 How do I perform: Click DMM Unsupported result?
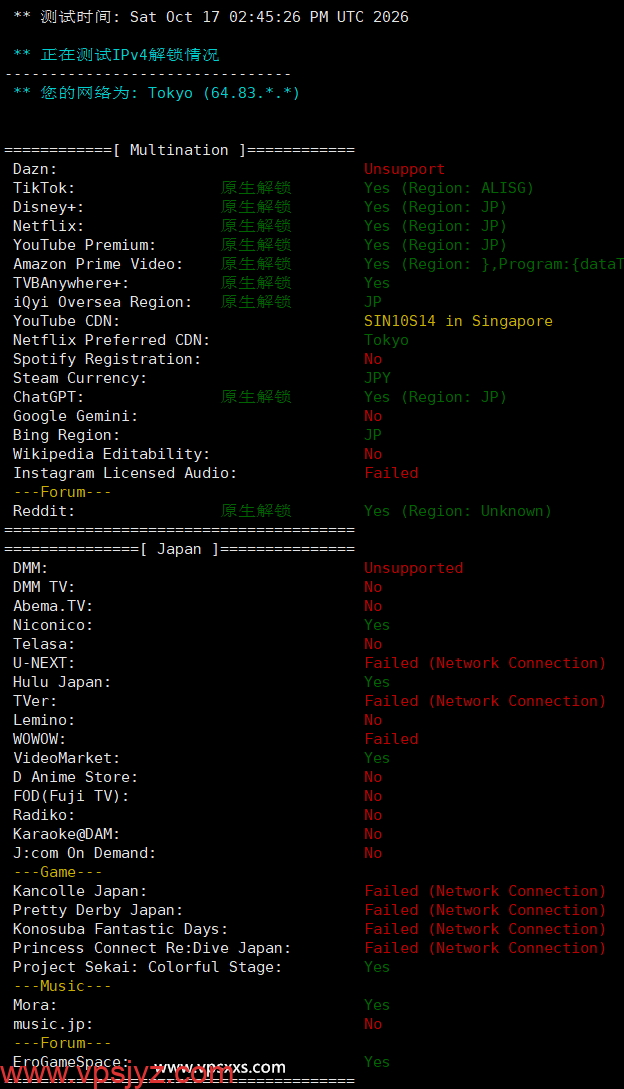pos(413,568)
